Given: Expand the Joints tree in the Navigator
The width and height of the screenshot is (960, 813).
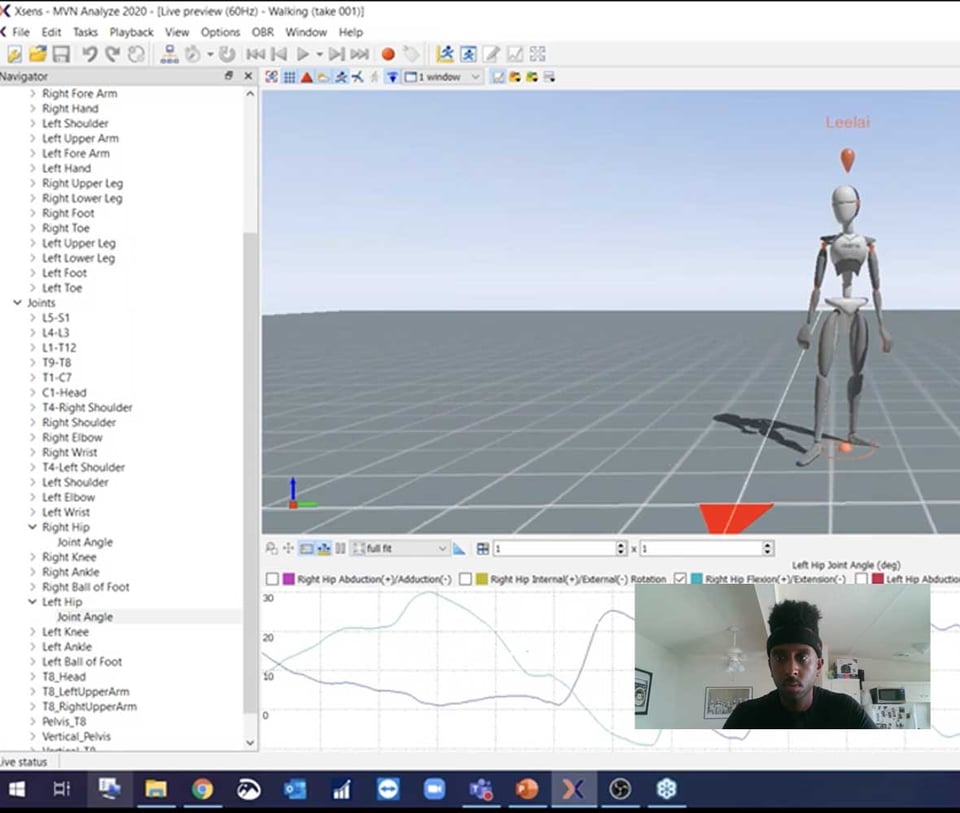Looking at the screenshot, I should click(16, 302).
